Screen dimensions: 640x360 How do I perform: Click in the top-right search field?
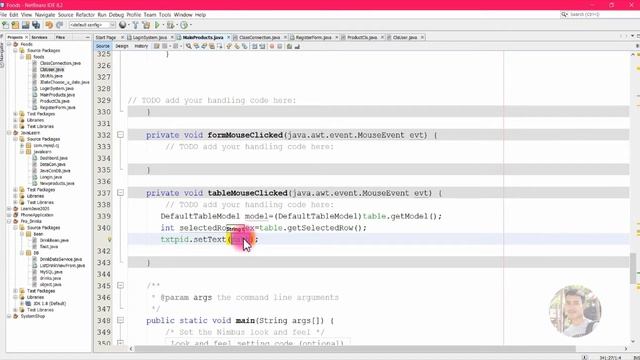point(600,14)
